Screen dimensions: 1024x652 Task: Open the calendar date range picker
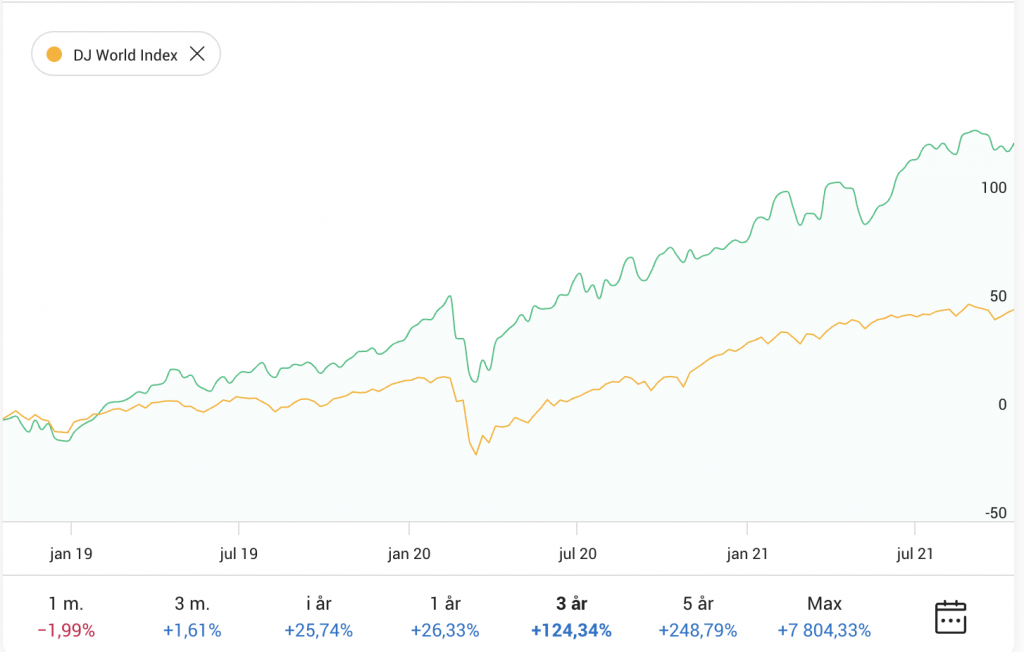click(x=949, y=616)
